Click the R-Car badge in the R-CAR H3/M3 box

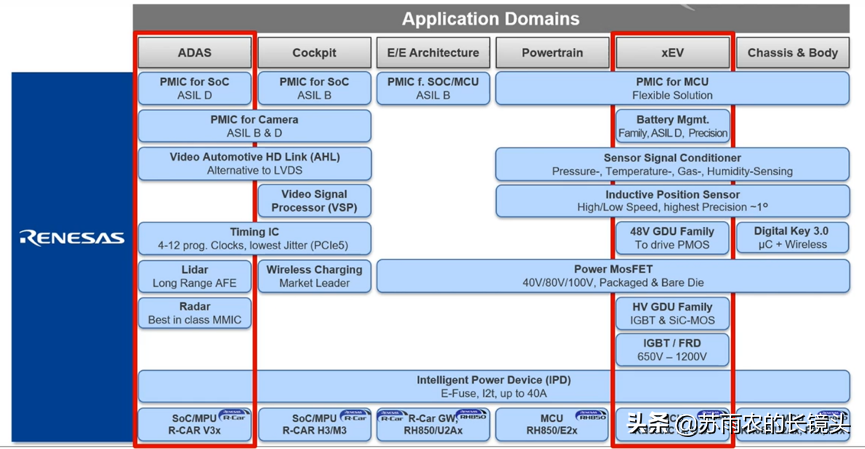coord(354,415)
